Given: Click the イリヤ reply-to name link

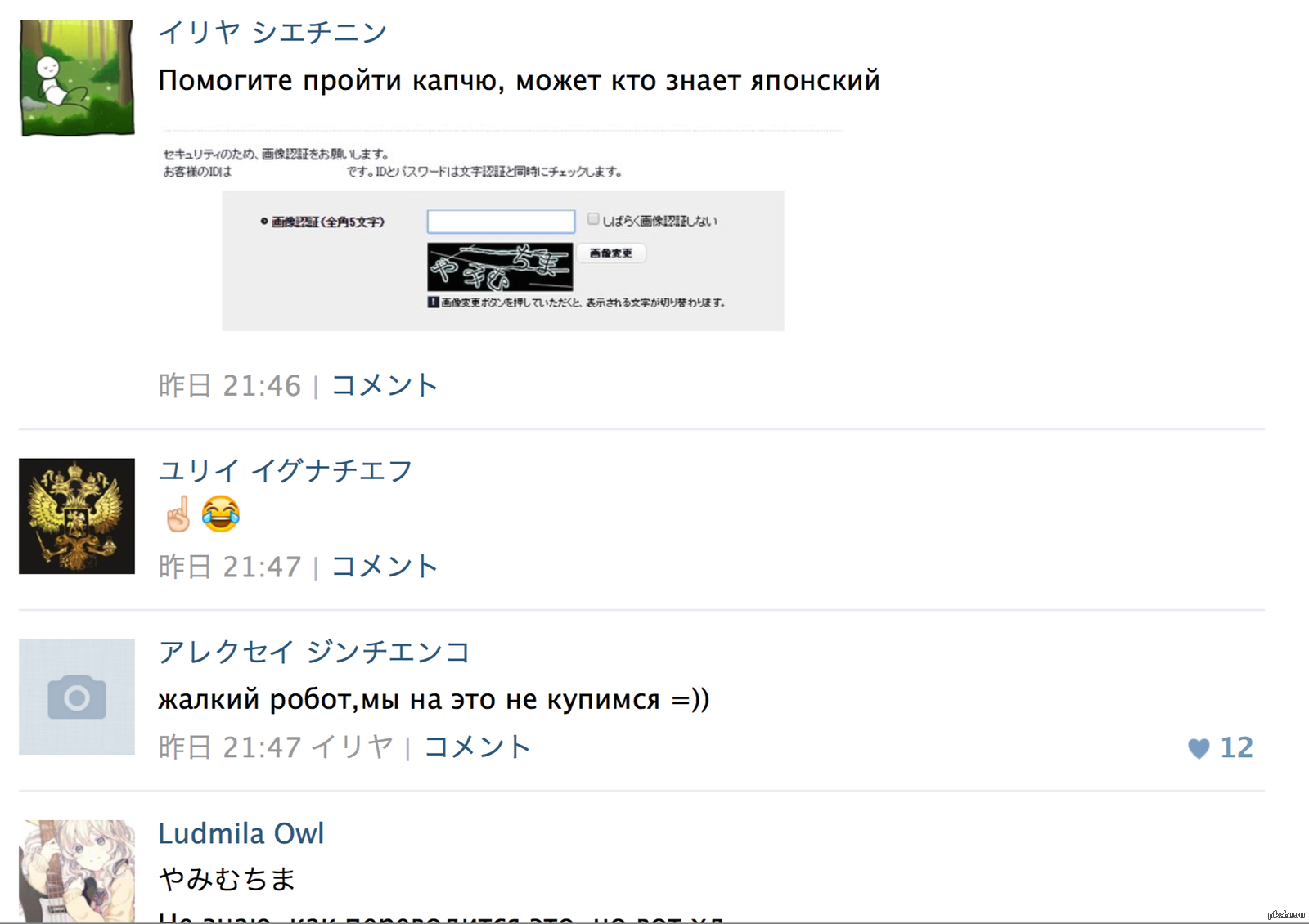Looking at the screenshot, I should 353,747.
